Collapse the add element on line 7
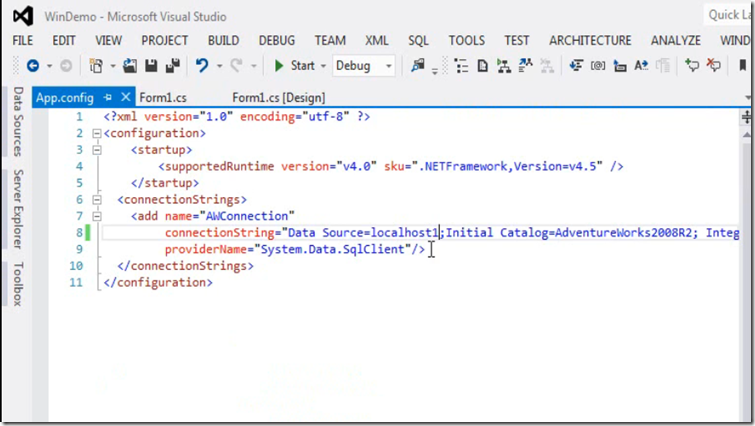 pyautogui.click(x=97, y=216)
